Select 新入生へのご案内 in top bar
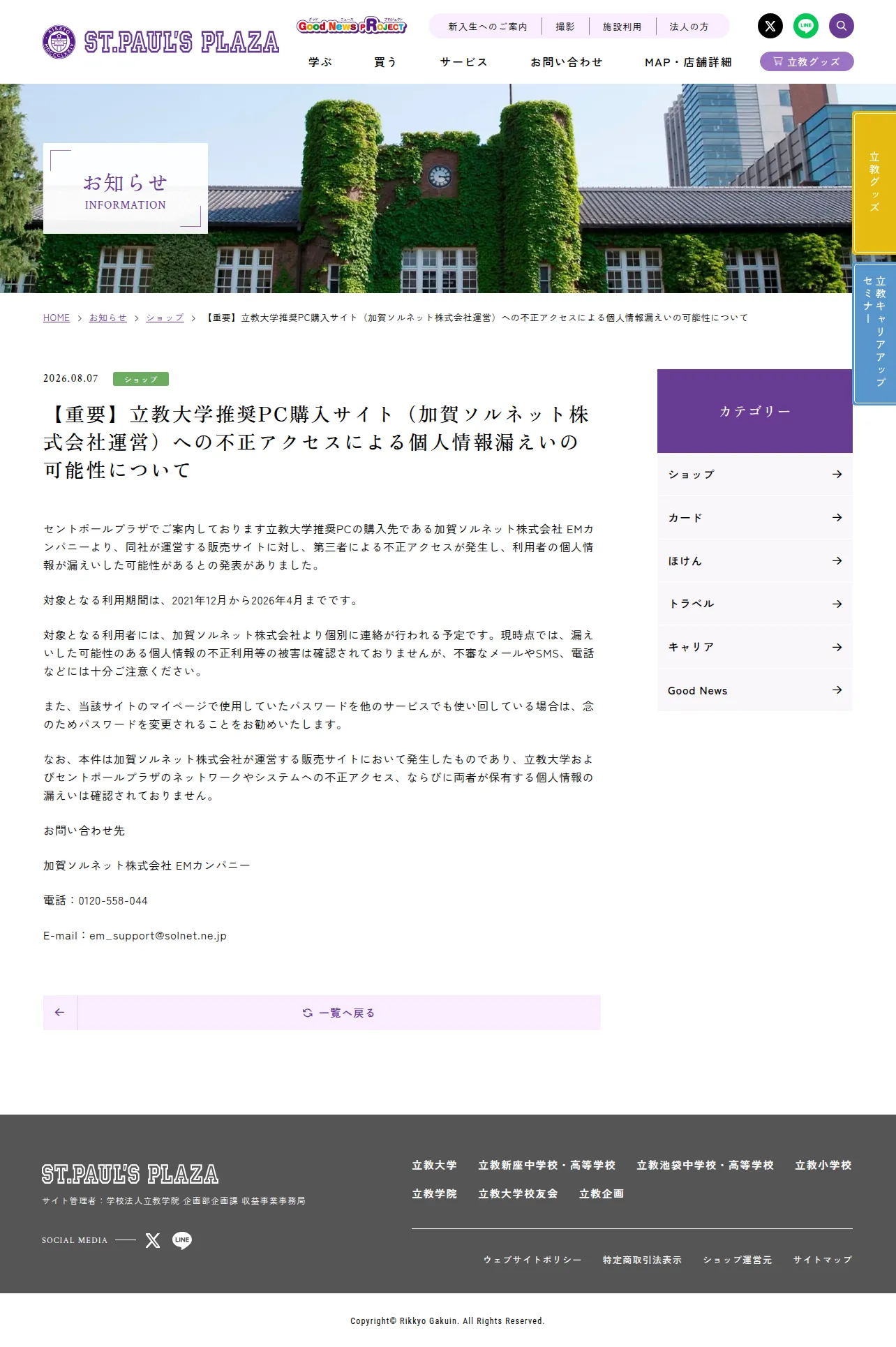The height and width of the screenshot is (1347, 896). point(488,27)
